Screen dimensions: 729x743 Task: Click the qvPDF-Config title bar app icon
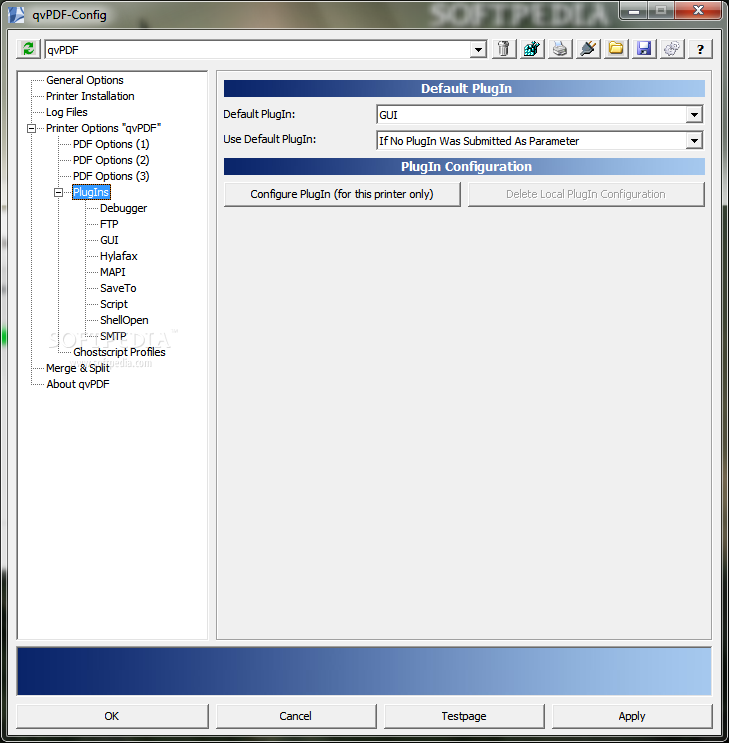tap(17, 14)
